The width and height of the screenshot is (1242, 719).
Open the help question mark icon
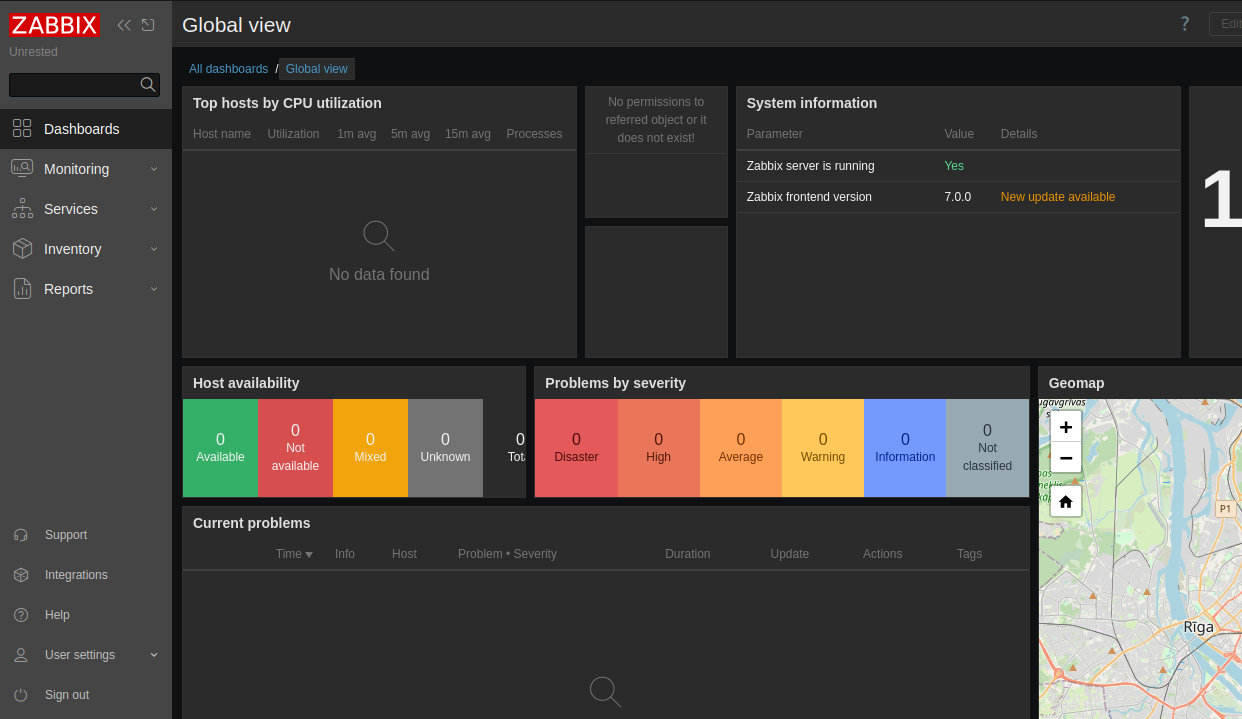1185,24
